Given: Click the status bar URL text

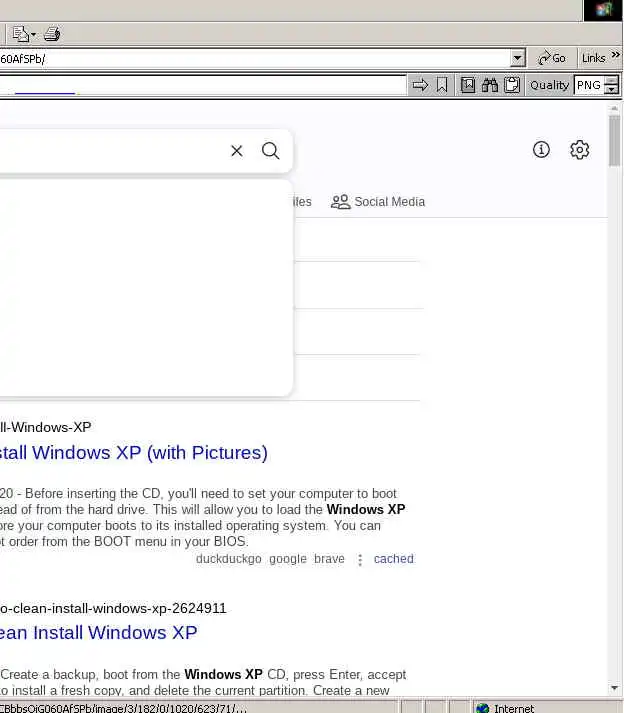Looking at the screenshot, I should tap(123, 708).
